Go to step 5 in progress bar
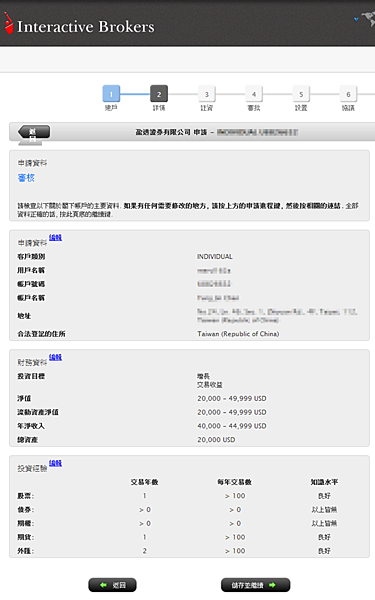Viewport: 375px width, 600px height. [x=301, y=94]
